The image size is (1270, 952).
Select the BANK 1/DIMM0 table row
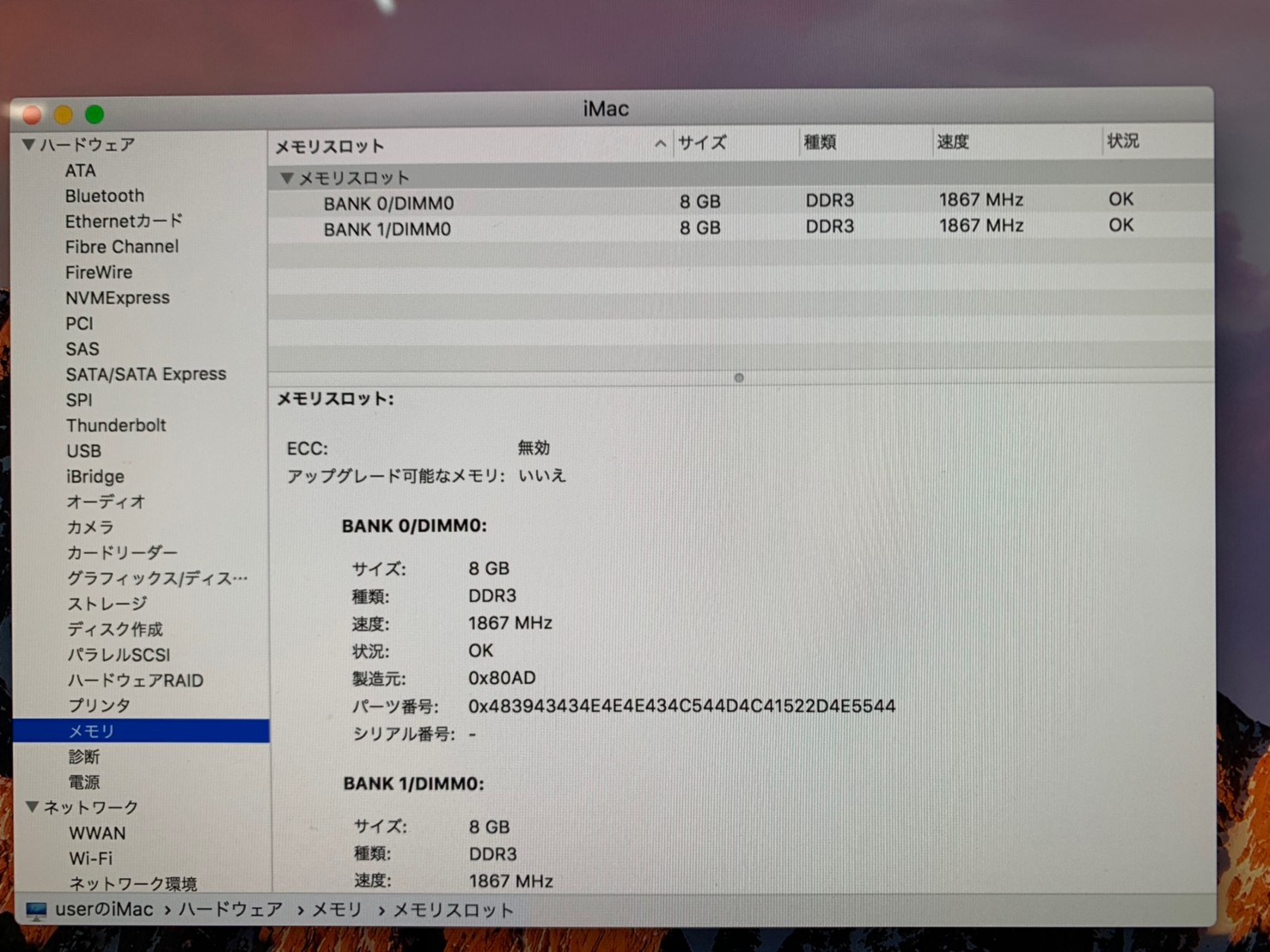(x=387, y=229)
